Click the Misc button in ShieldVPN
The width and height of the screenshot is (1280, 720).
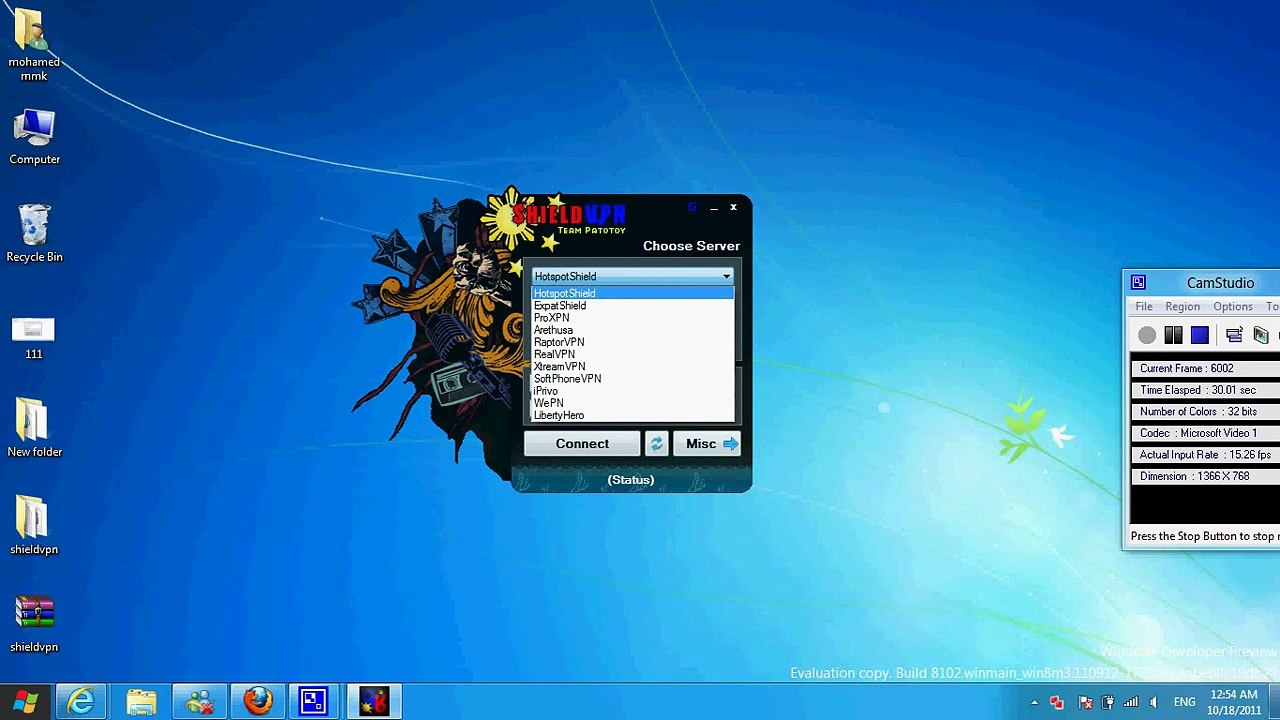tap(707, 444)
